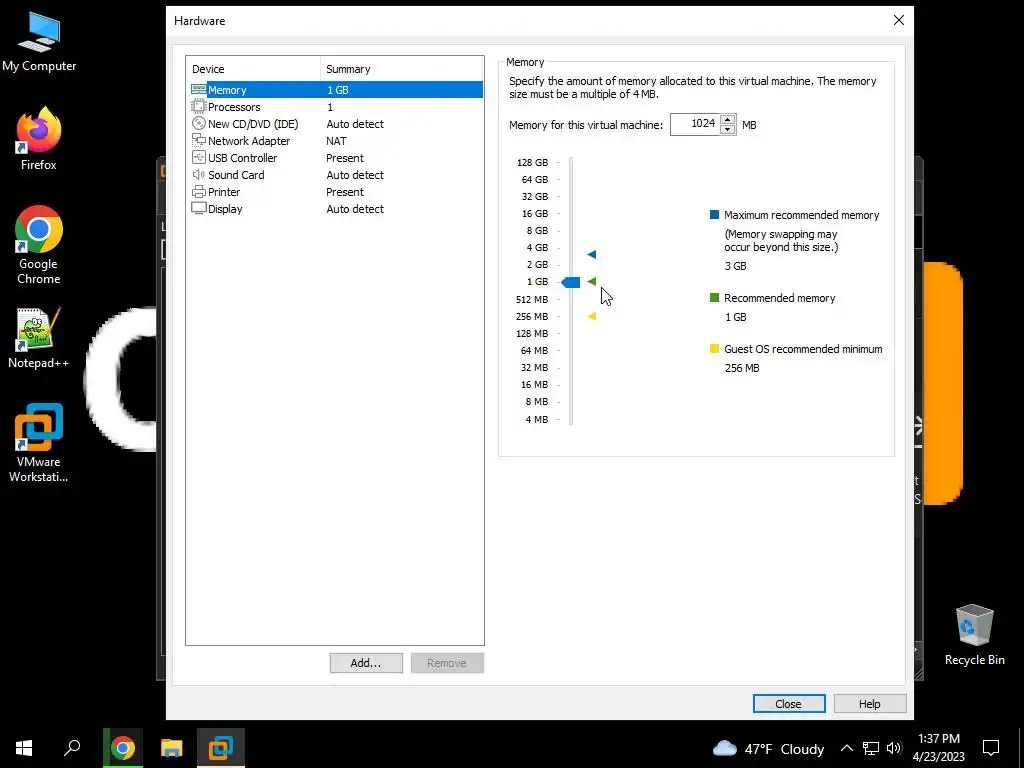Screen dimensions: 1024x768
Task: Select the Processors device icon
Action: [199, 106]
